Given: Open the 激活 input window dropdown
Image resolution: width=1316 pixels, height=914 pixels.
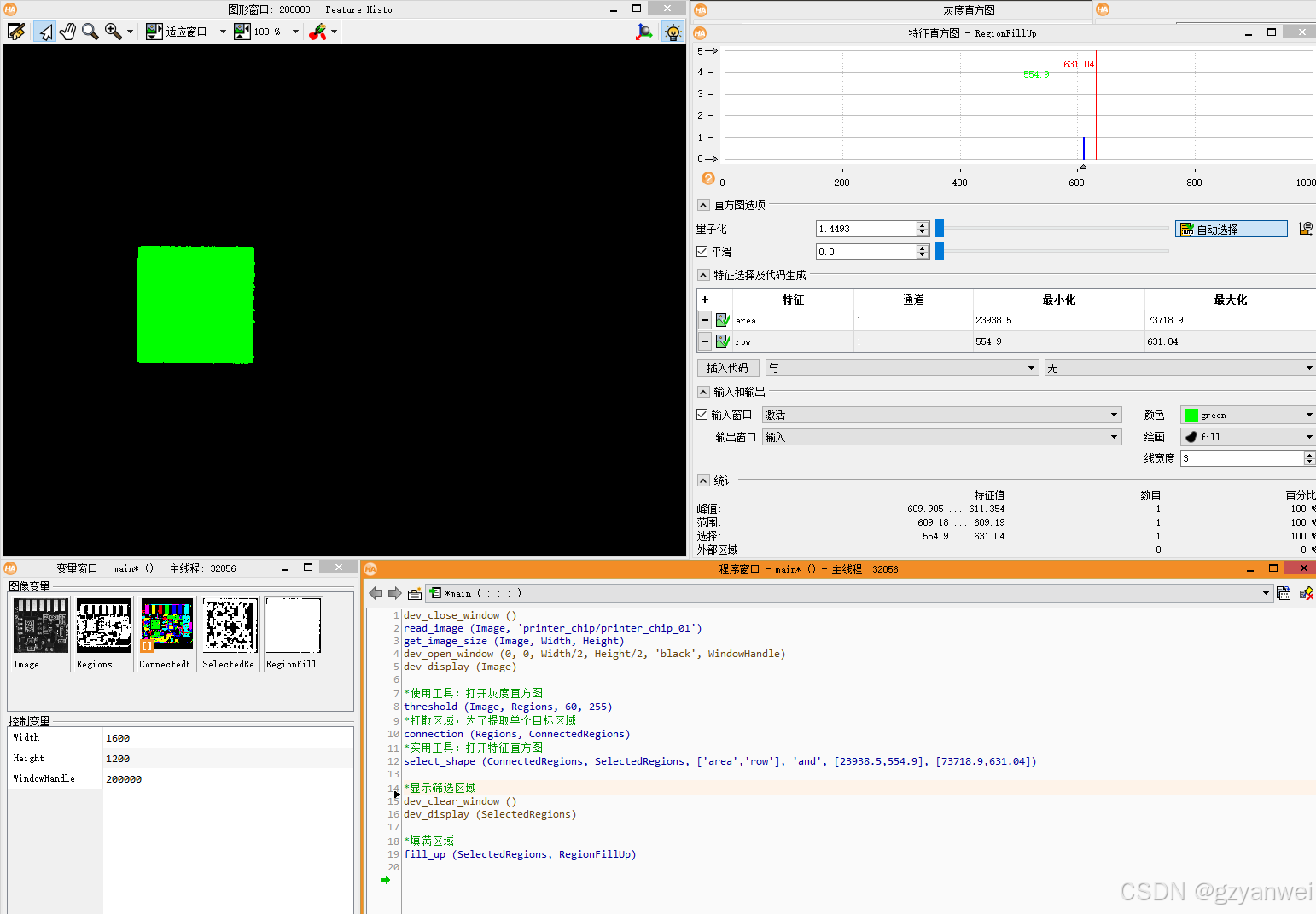Looking at the screenshot, I should [942, 415].
